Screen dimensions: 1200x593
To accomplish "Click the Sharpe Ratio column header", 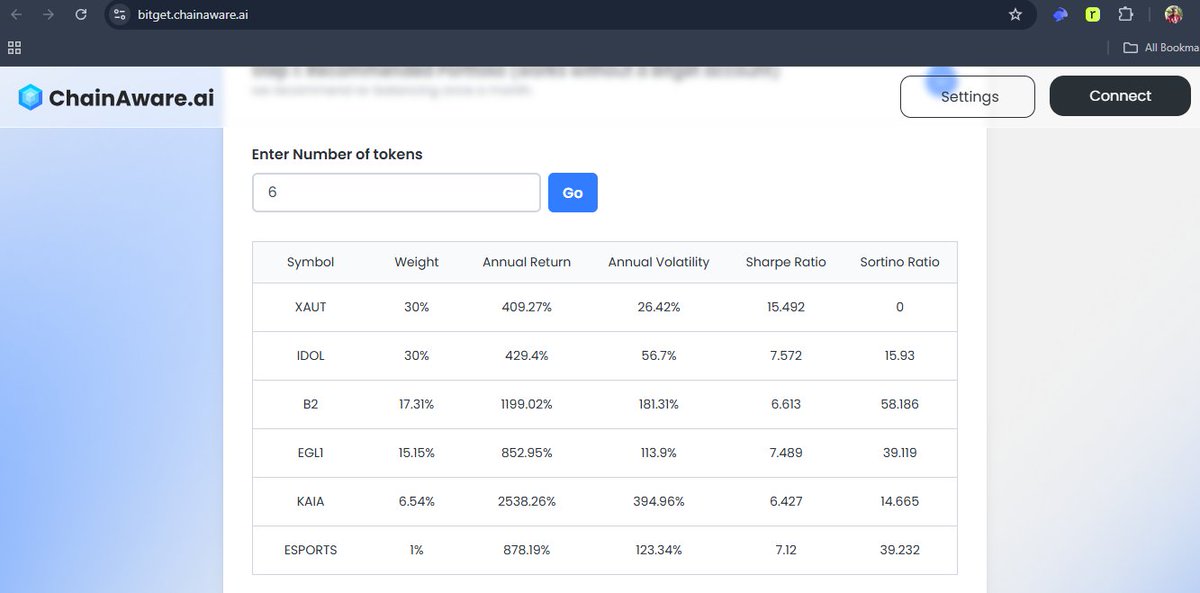I will point(786,262).
